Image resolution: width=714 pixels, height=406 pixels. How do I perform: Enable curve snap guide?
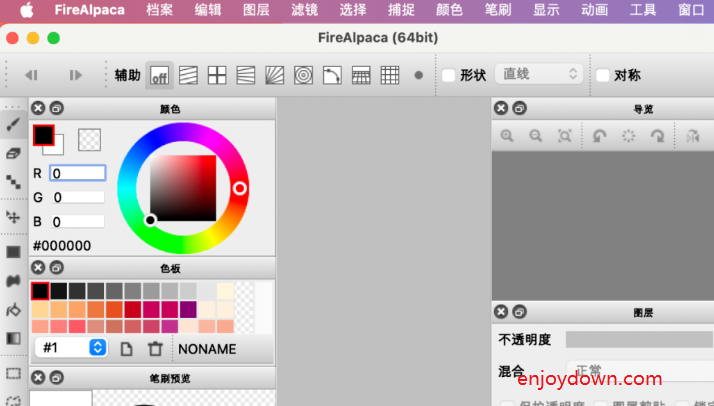coord(332,75)
